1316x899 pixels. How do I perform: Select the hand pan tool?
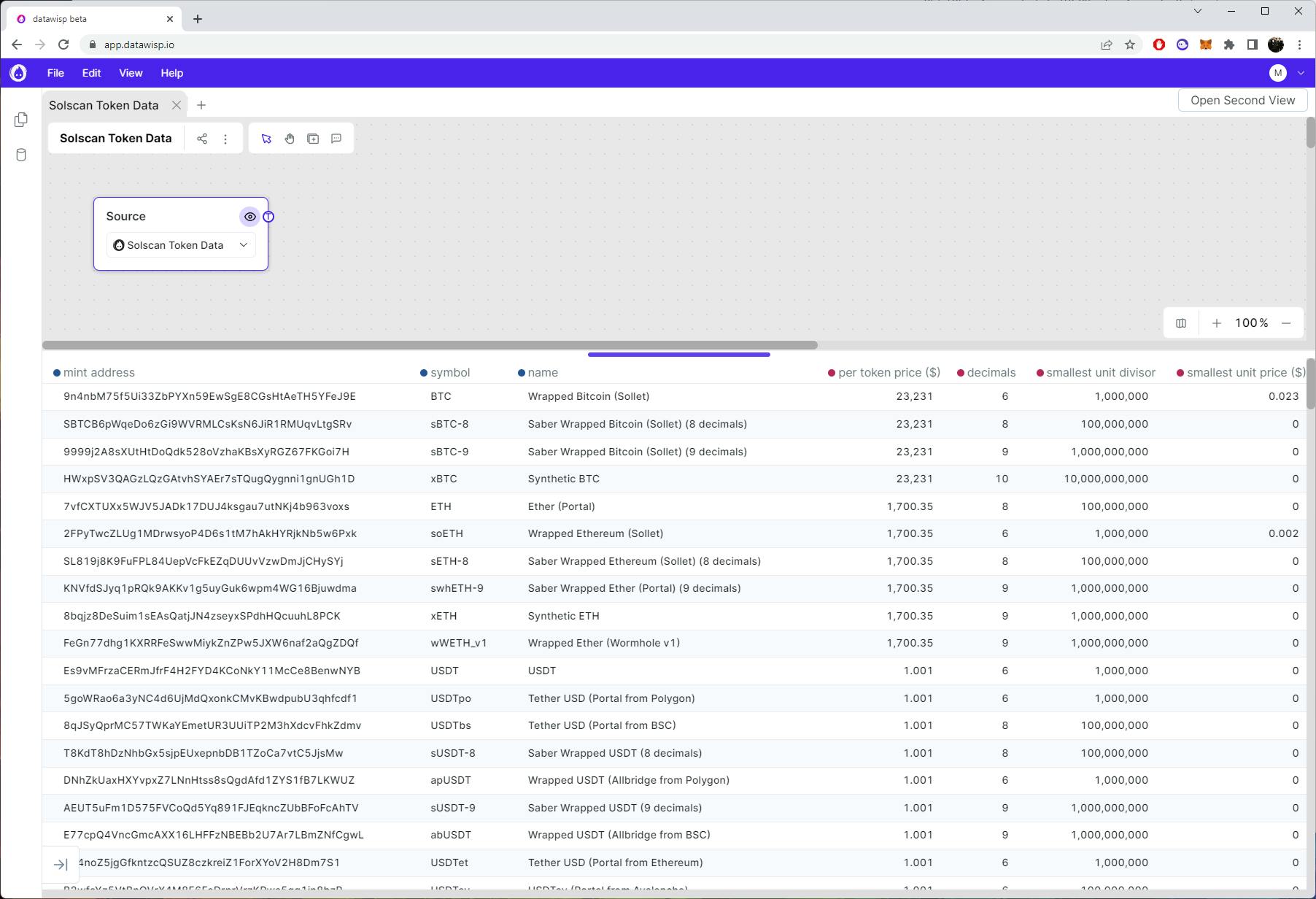290,139
